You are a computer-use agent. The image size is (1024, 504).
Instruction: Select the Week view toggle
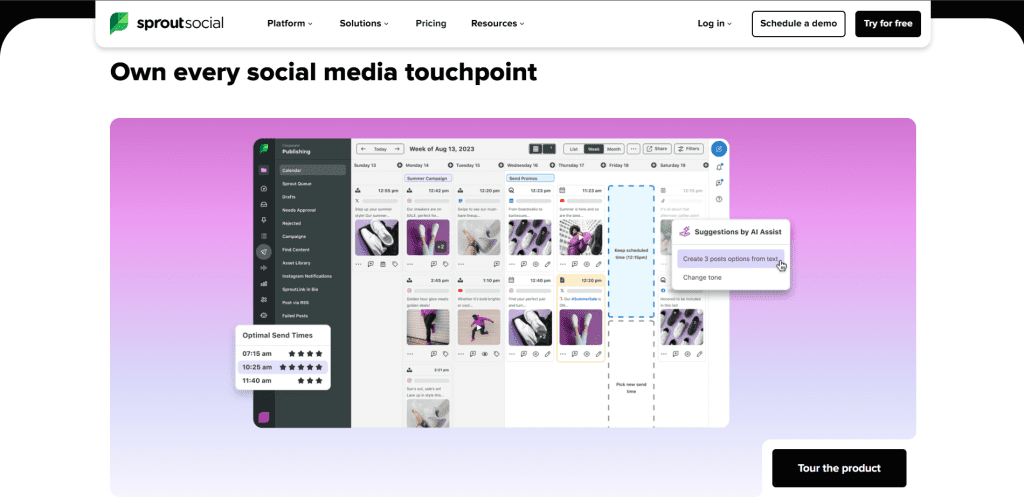593,149
